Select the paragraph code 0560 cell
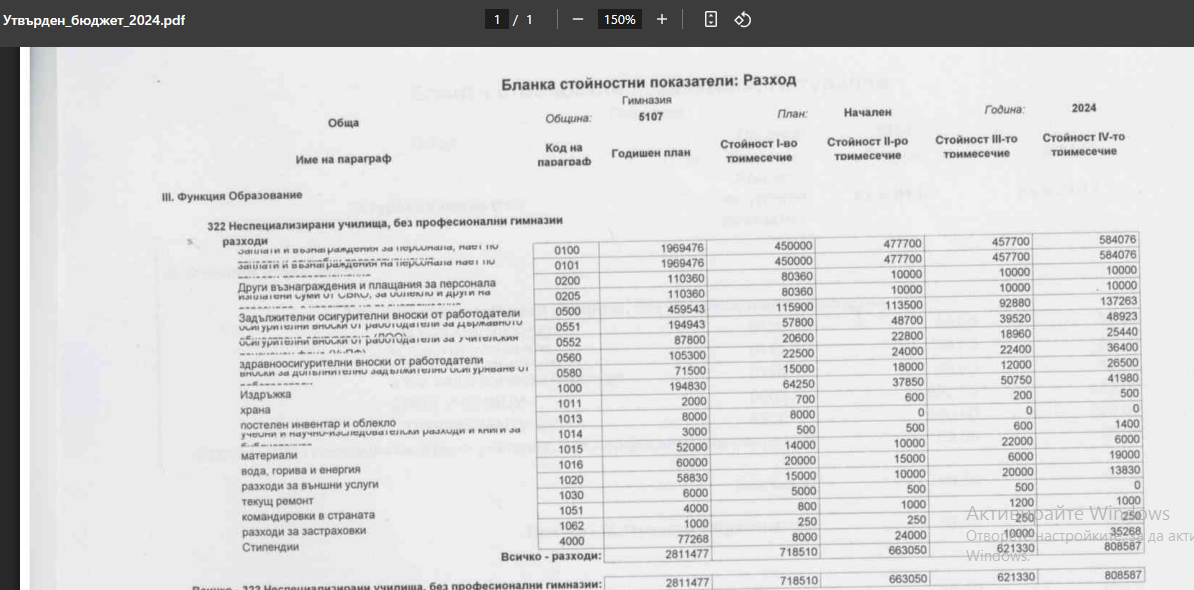The width and height of the screenshot is (1194, 590). (569, 358)
